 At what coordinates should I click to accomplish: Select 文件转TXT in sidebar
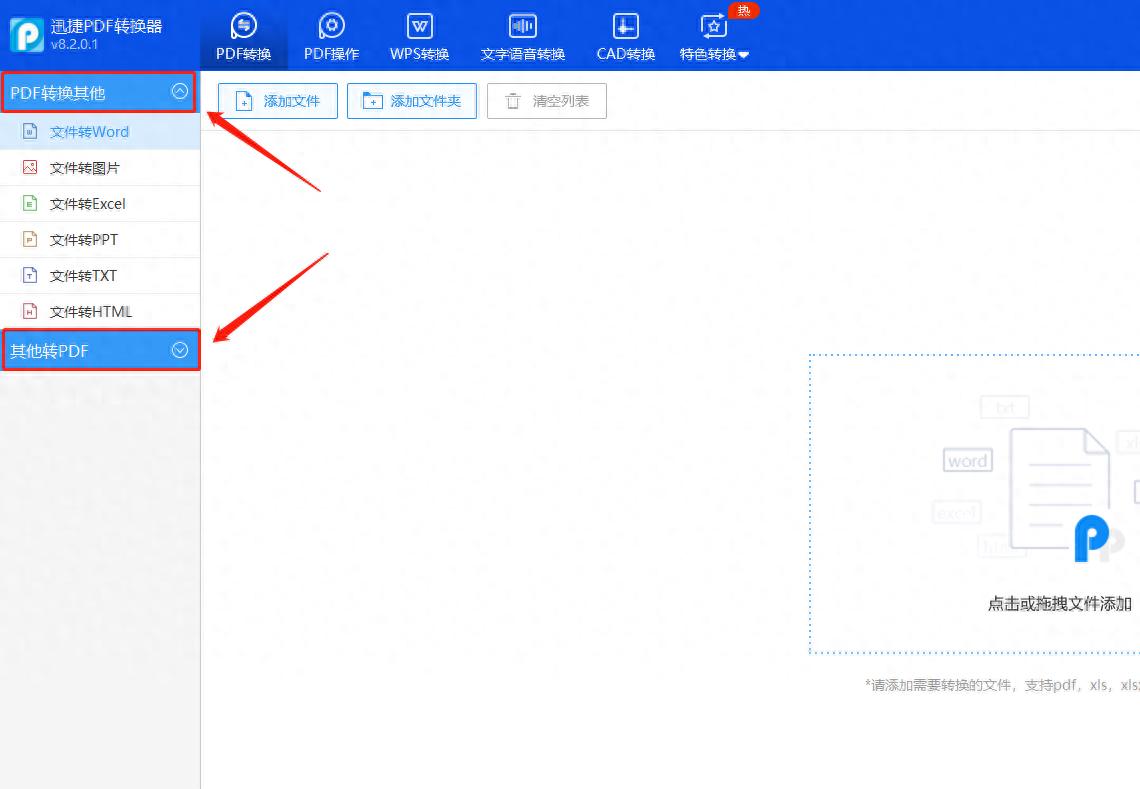100,276
